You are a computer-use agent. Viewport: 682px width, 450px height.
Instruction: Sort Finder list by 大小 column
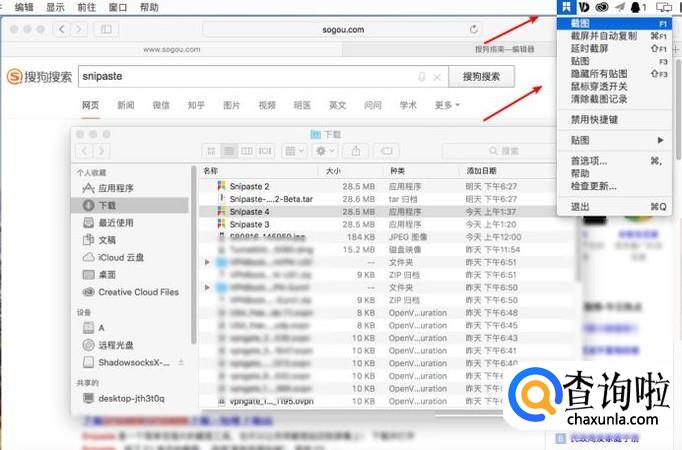pos(350,171)
